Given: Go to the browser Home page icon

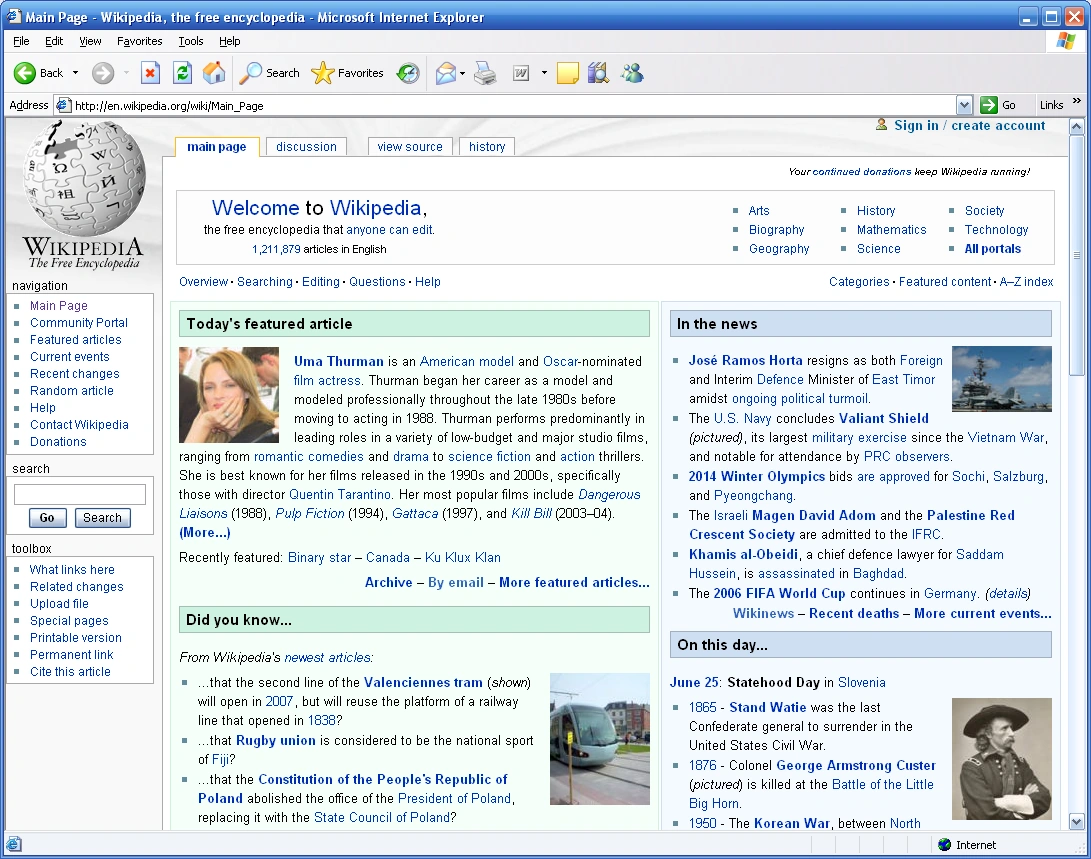Looking at the screenshot, I should click(x=214, y=73).
